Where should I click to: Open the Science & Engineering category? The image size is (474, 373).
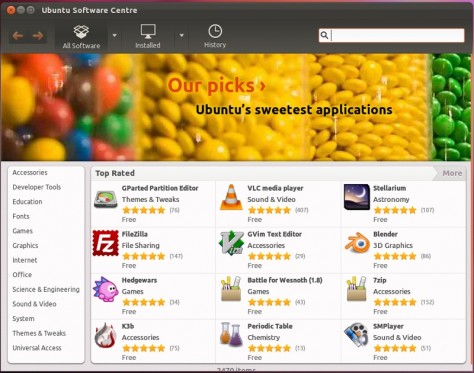coord(46,289)
